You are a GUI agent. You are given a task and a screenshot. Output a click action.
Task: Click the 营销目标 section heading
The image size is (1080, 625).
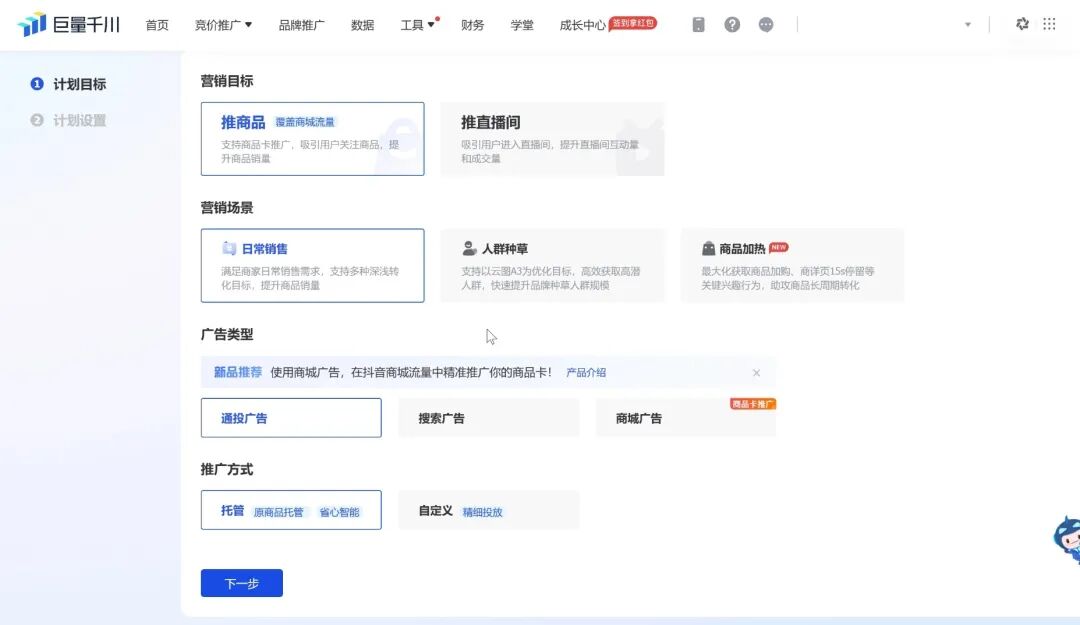pos(227,81)
